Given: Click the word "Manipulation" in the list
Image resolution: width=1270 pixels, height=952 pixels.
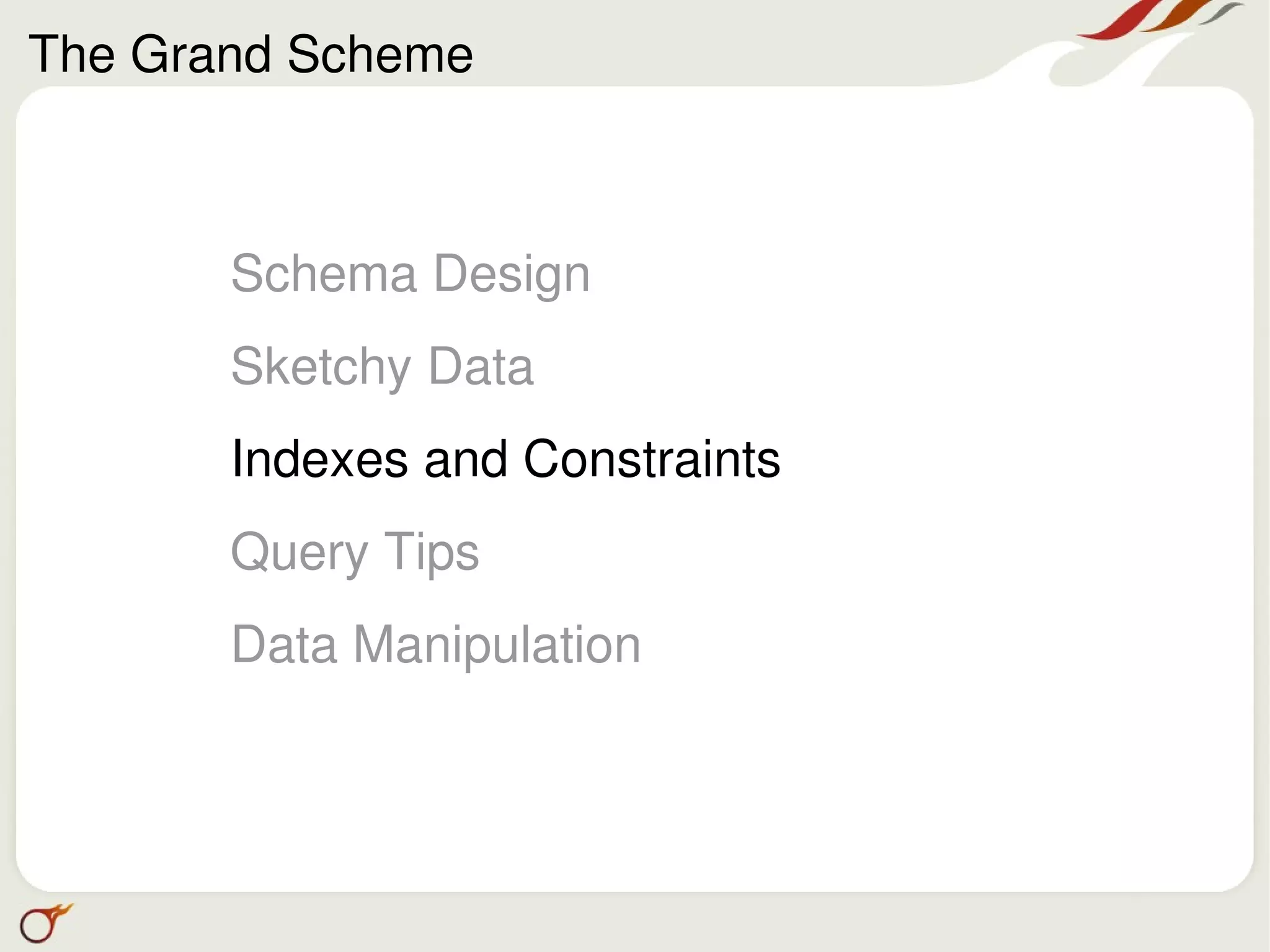Looking at the screenshot, I should [x=496, y=645].
